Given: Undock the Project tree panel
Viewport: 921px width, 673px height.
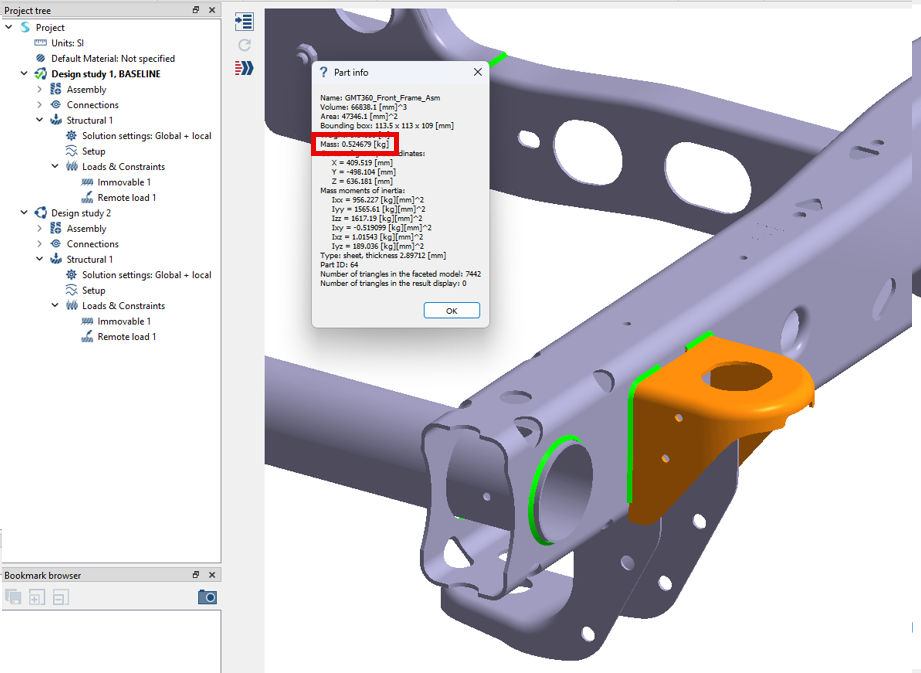Looking at the screenshot, I should point(196,10).
